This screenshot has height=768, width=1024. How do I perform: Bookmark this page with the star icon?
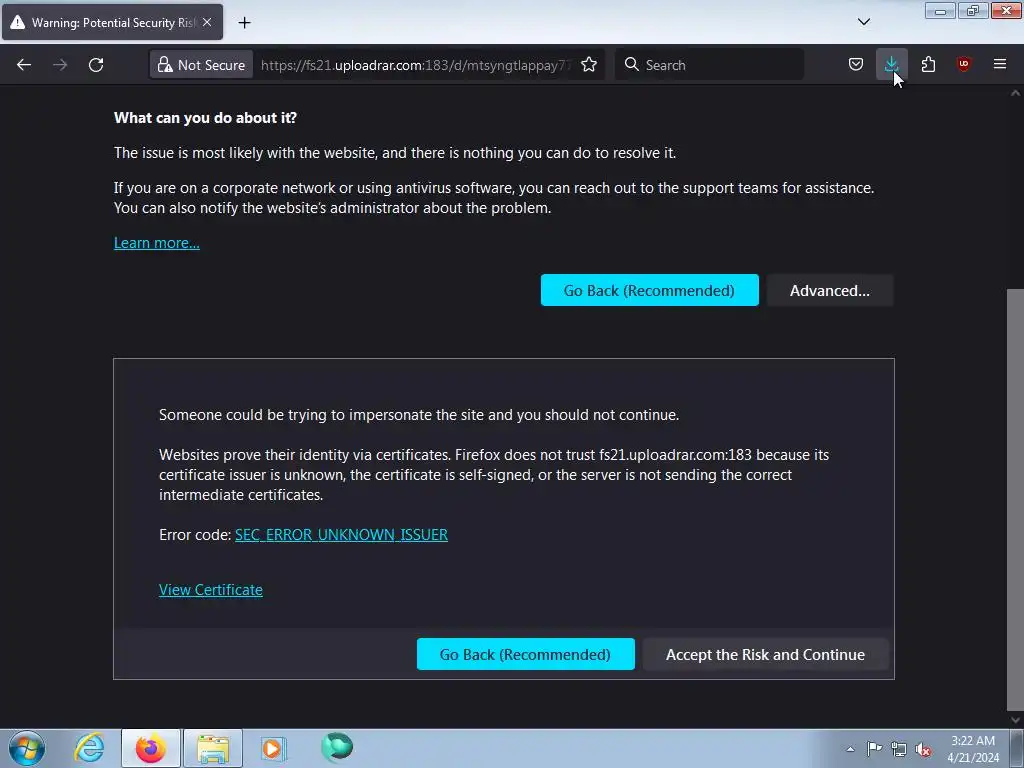[x=589, y=65]
